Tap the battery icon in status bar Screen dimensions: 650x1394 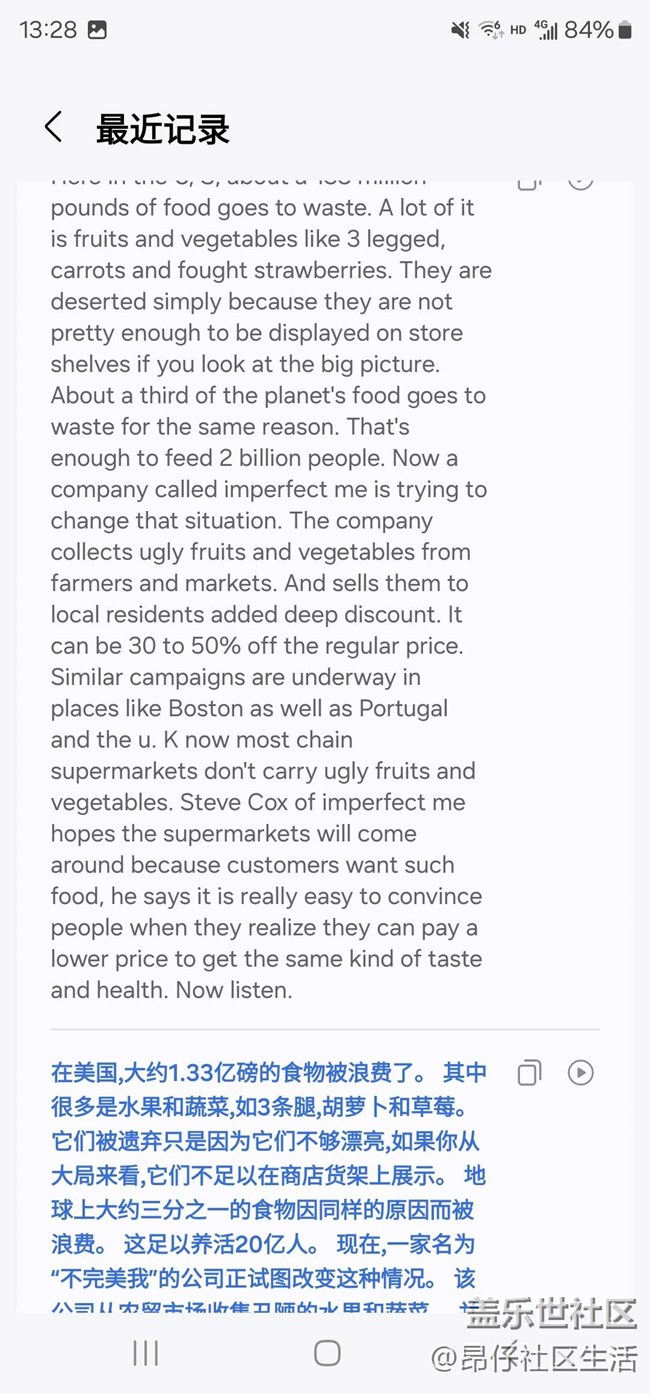625,30
